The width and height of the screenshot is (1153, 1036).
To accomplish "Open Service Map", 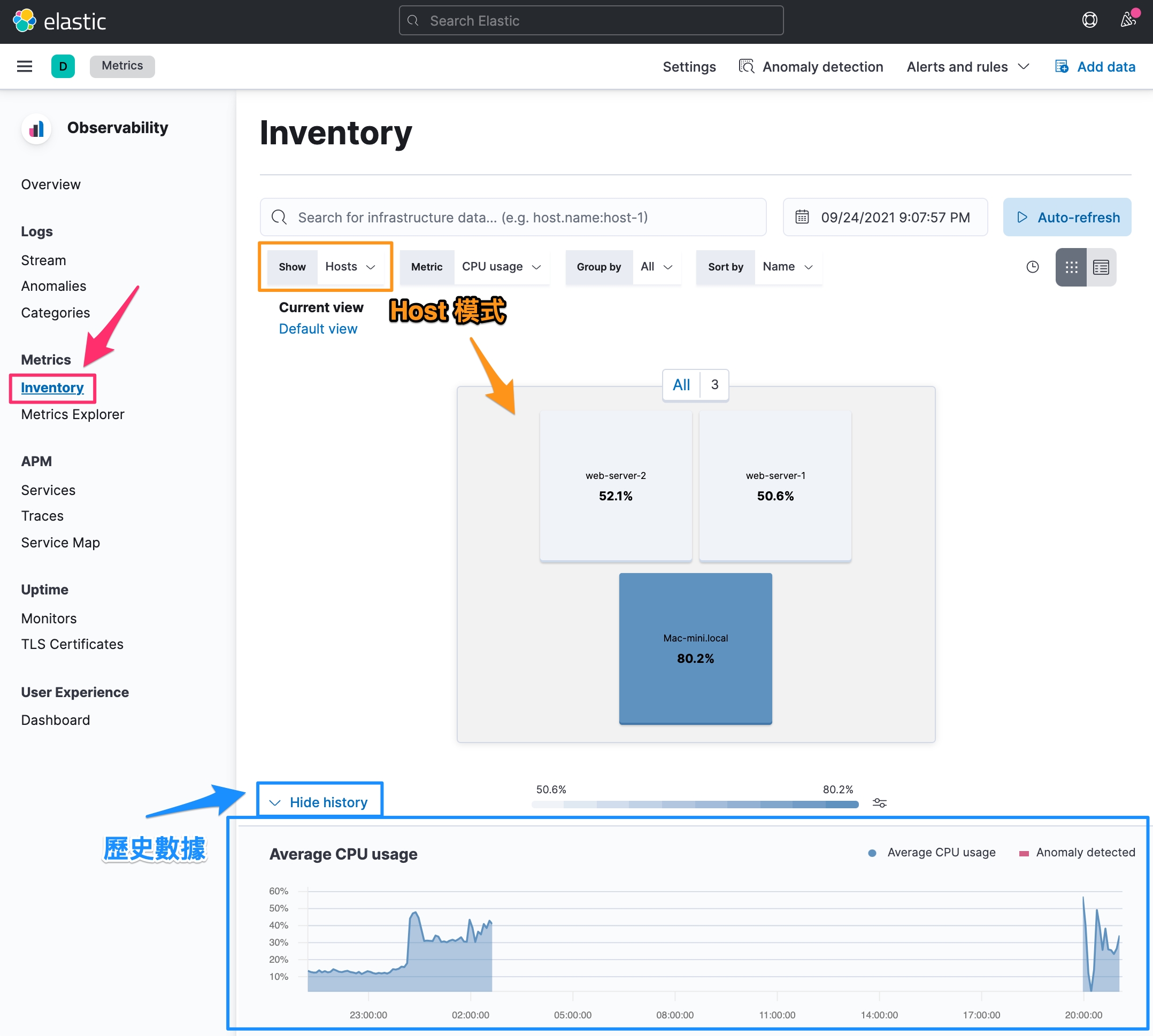I will [x=60, y=543].
